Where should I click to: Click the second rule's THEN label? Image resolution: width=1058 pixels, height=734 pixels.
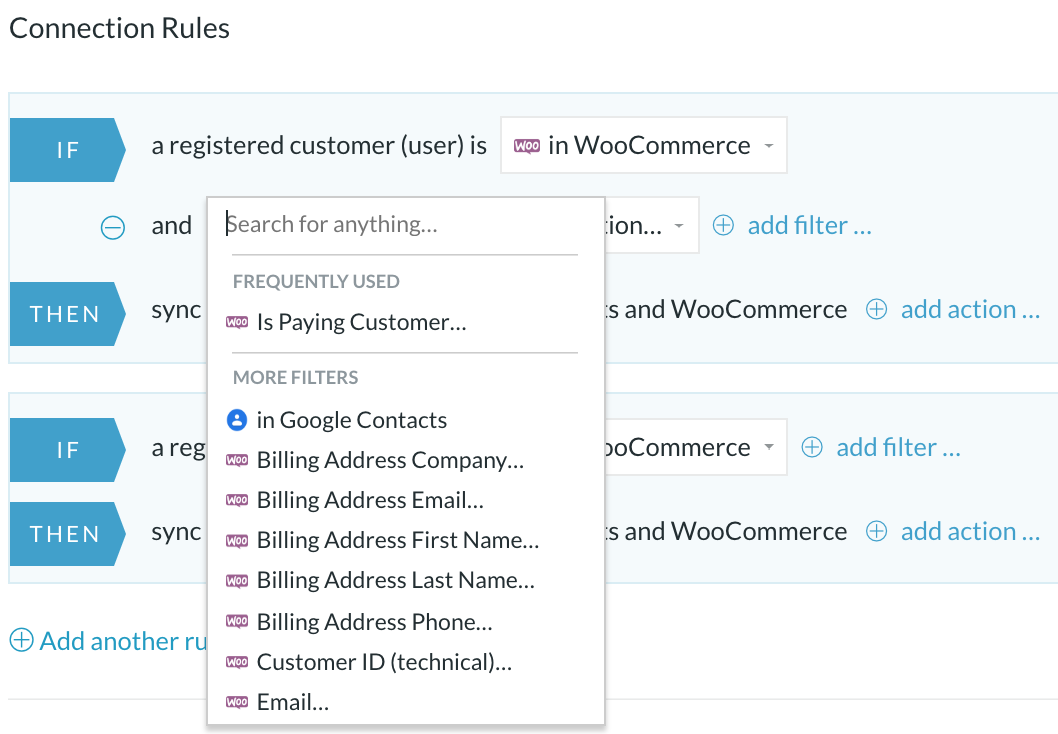(67, 534)
